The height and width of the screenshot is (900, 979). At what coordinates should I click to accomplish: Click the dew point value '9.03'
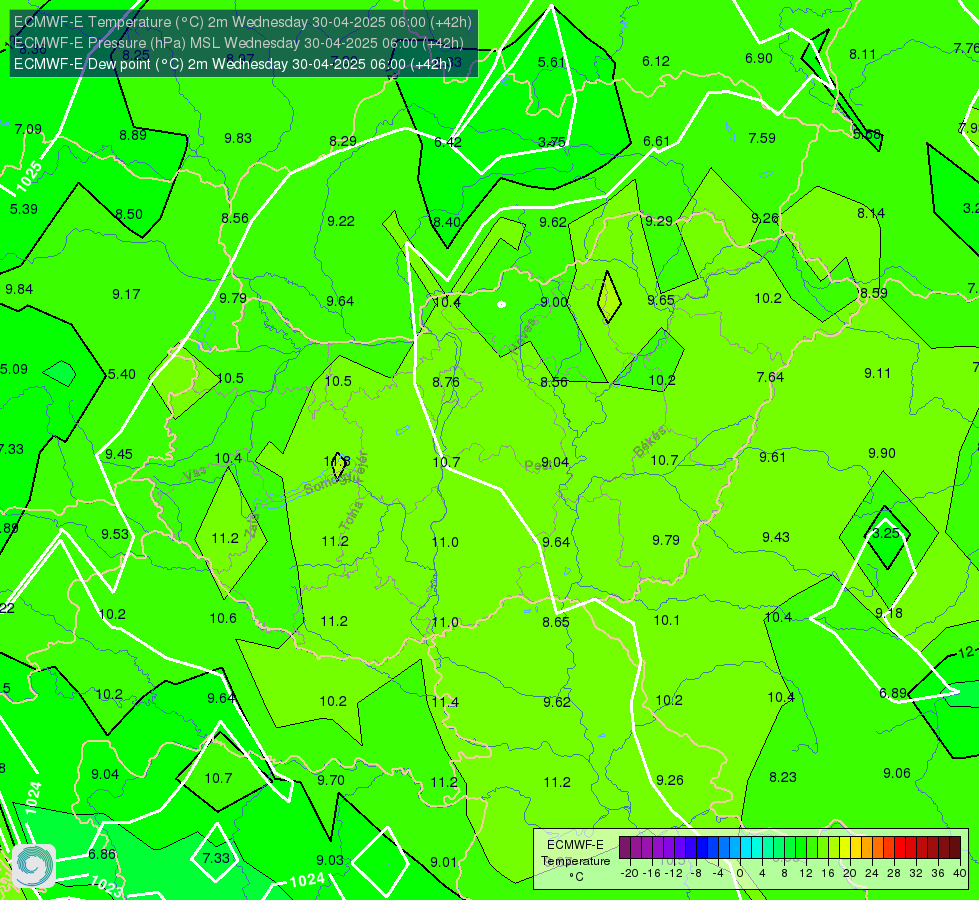330,861
